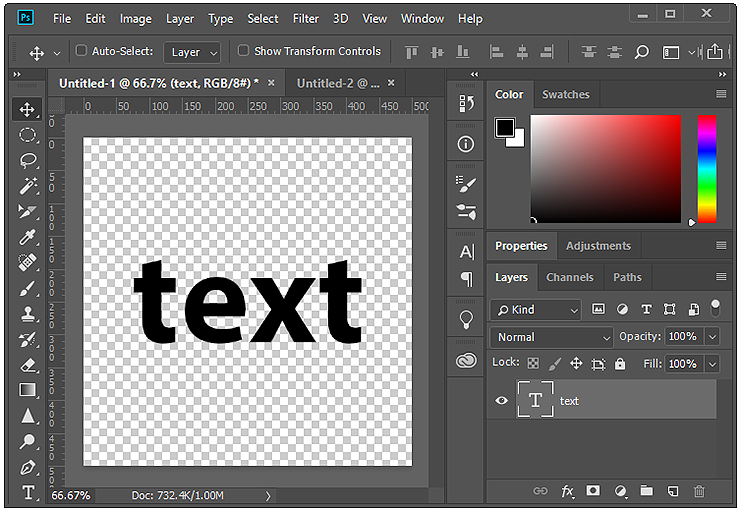Pick a color in the red color field
The height and width of the screenshot is (511, 740).
point(605,169)
